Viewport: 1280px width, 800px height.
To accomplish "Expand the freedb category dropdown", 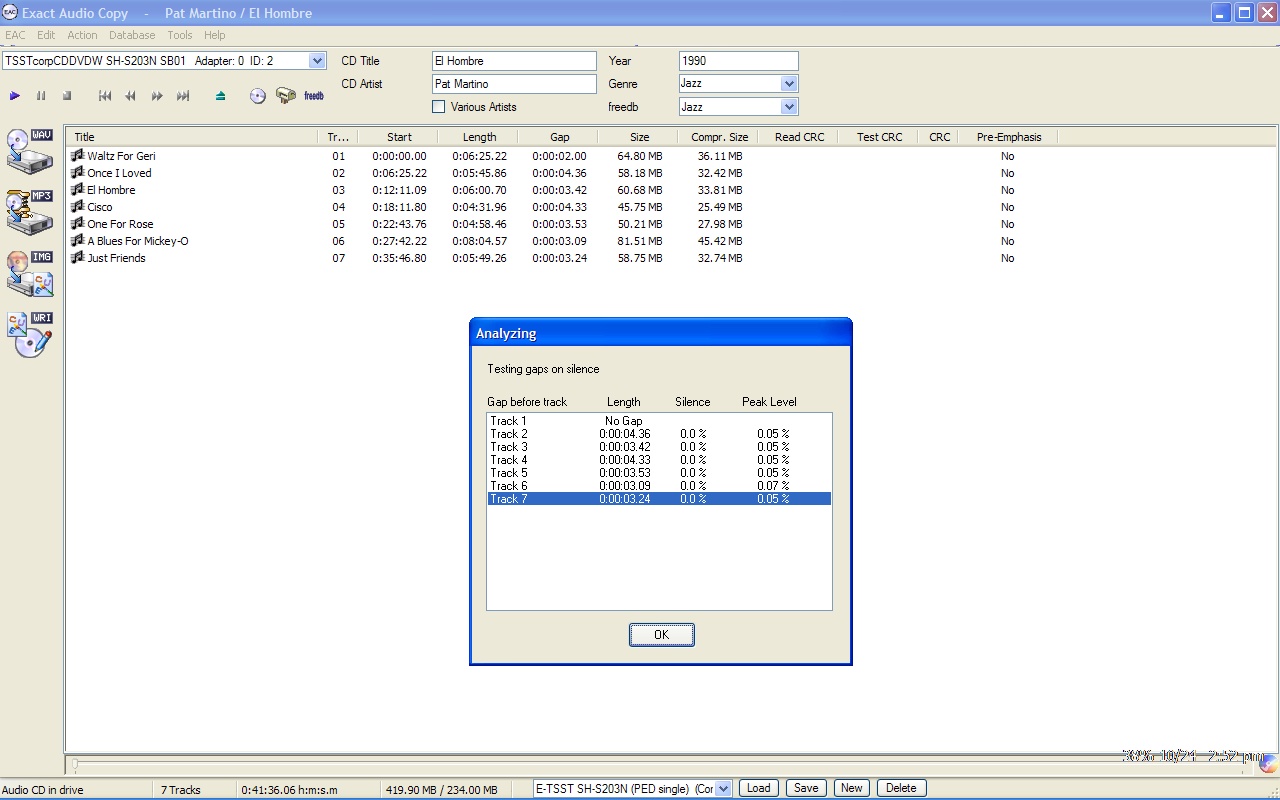I will click(789, 107).
